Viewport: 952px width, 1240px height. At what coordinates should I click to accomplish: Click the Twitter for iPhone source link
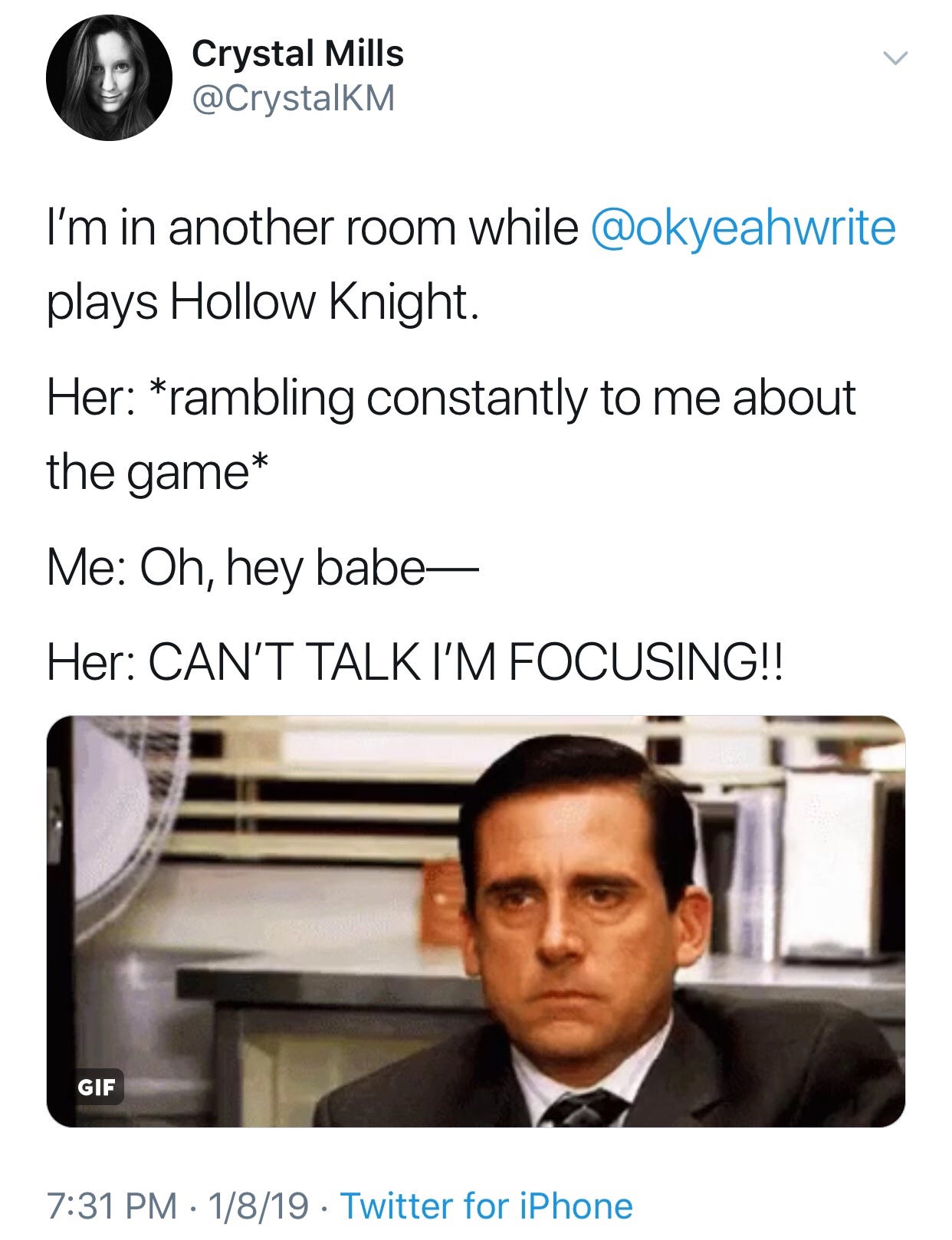(486, 1205)
